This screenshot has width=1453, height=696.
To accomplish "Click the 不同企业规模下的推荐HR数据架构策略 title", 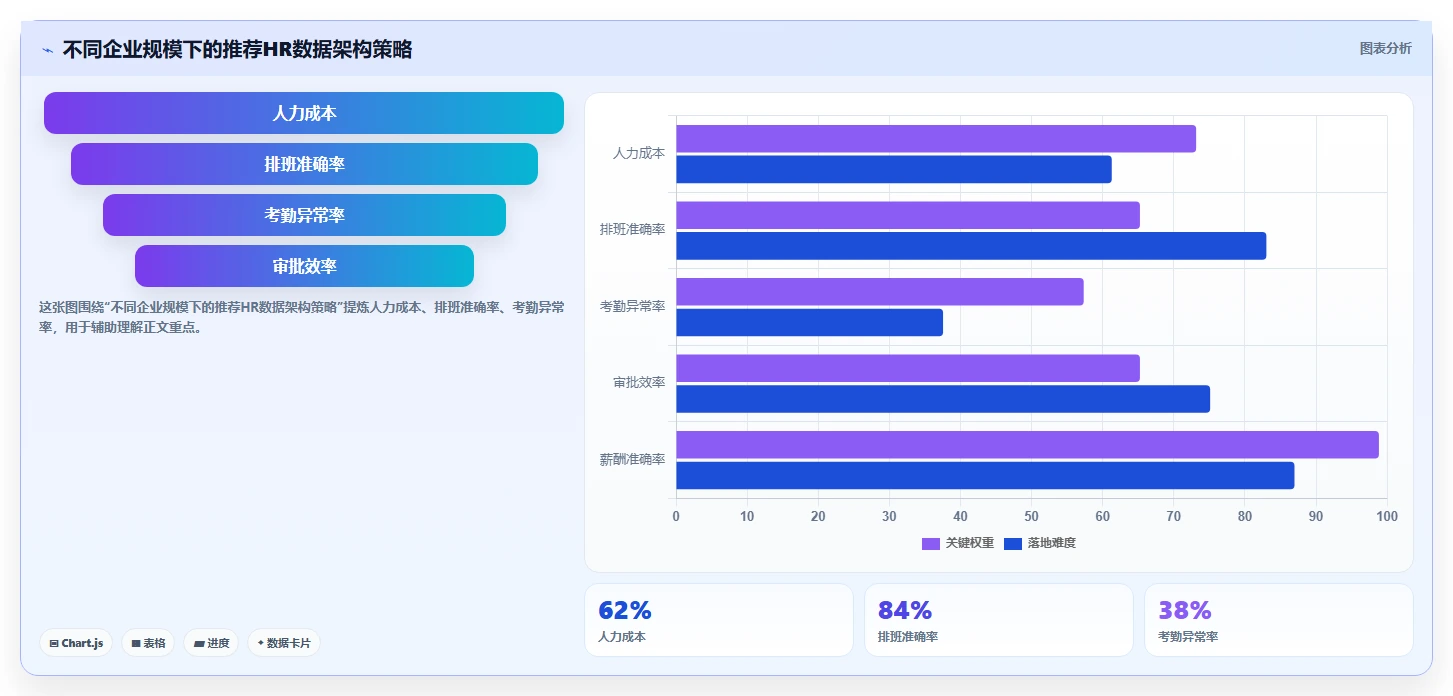I will 237,49.
